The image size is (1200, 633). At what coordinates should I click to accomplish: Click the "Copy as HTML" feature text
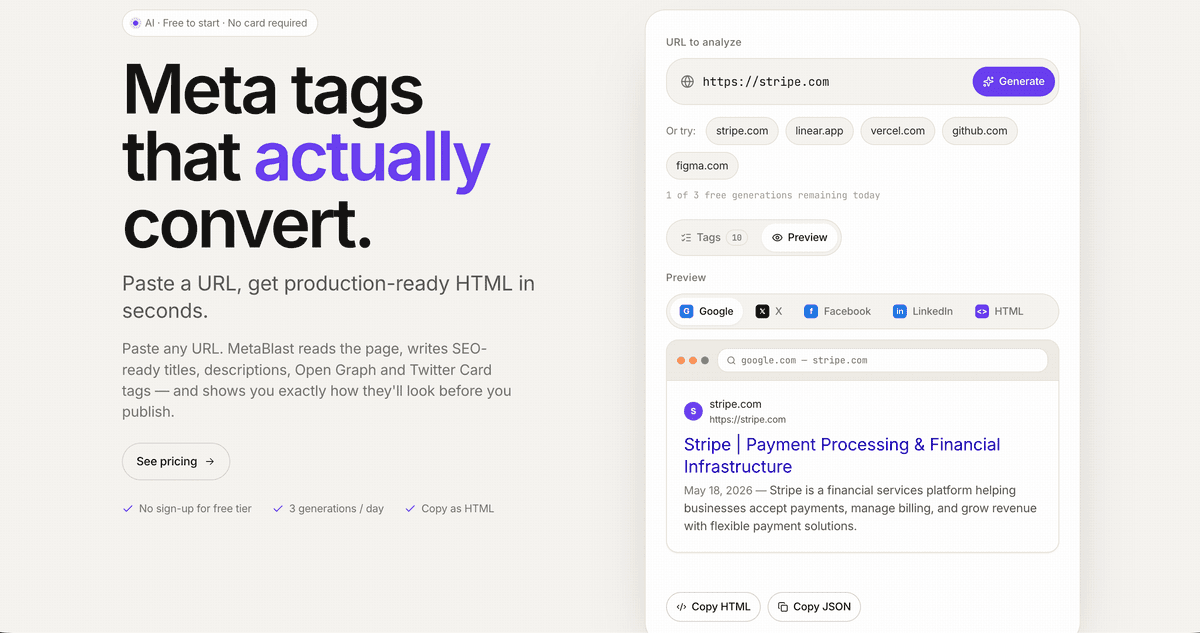coord(458,508)
